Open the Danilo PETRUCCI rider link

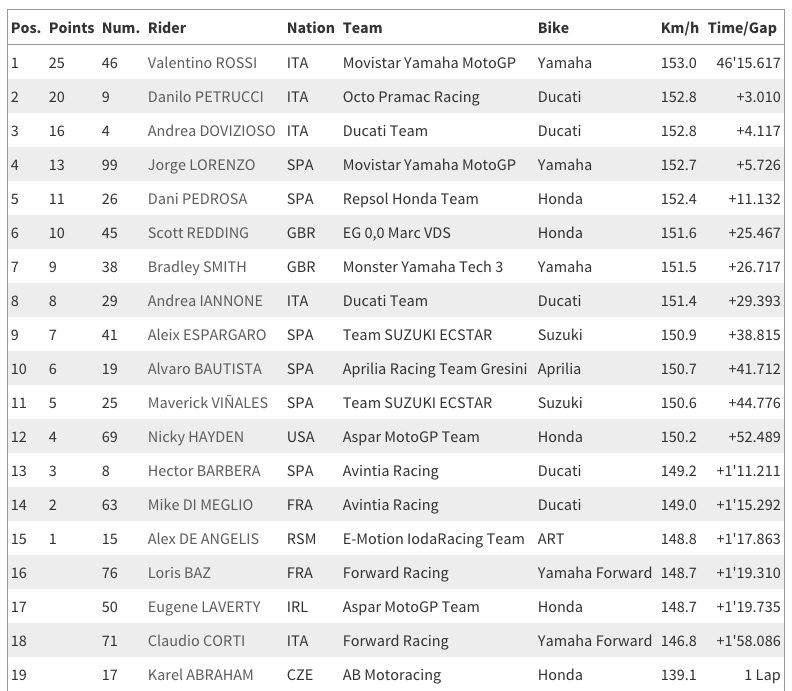pos(205,96)
